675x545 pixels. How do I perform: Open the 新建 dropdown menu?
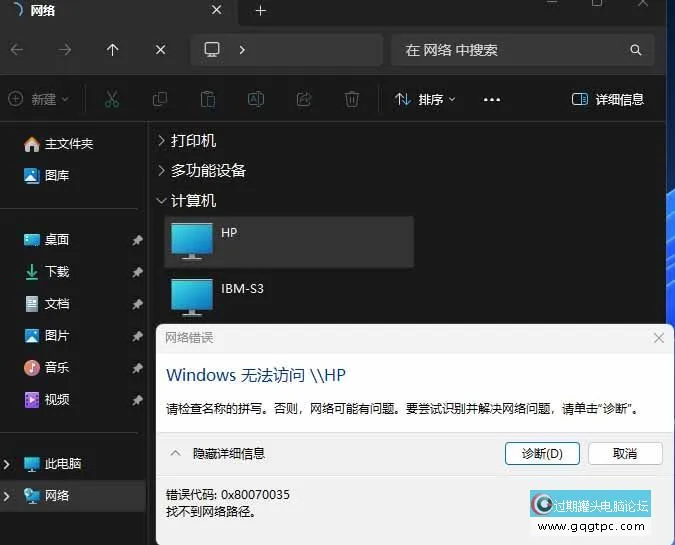click(39, 99)
